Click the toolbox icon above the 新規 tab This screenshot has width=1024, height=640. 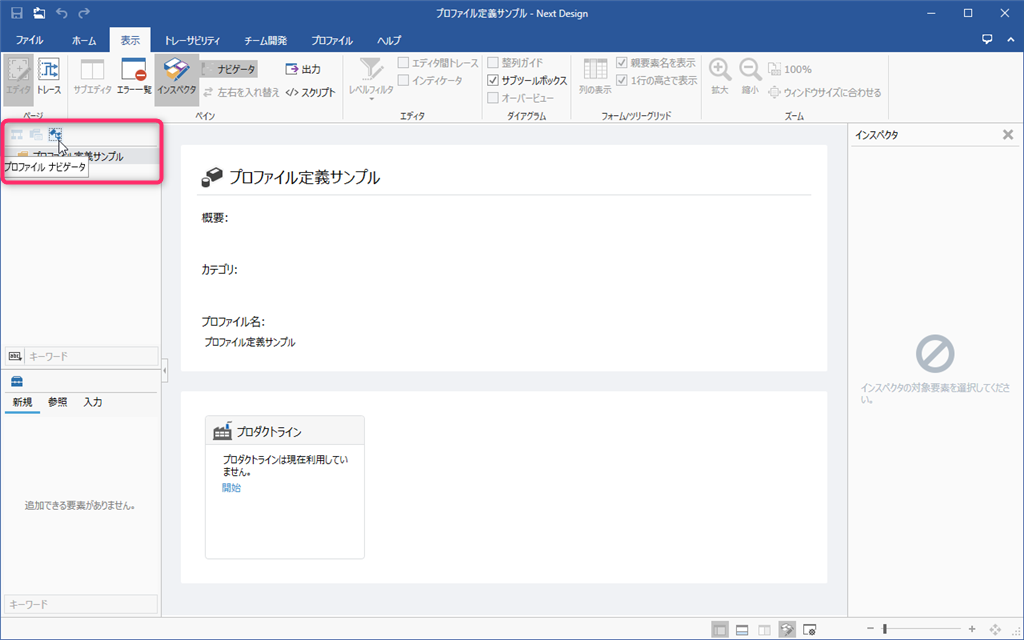coord(16,382)
